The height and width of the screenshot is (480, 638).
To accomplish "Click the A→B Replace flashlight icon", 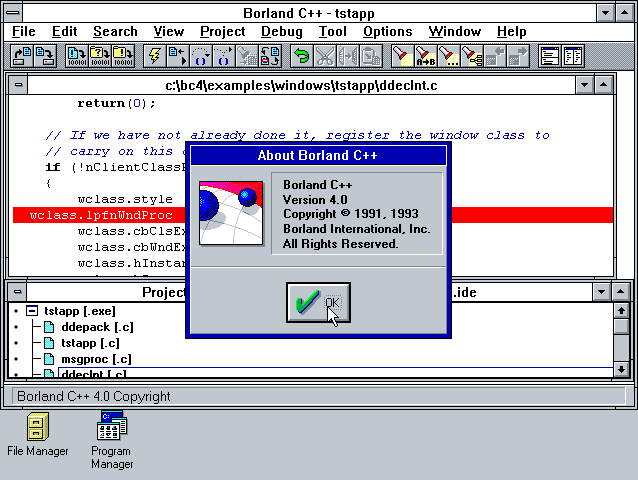I will (425, 55).
